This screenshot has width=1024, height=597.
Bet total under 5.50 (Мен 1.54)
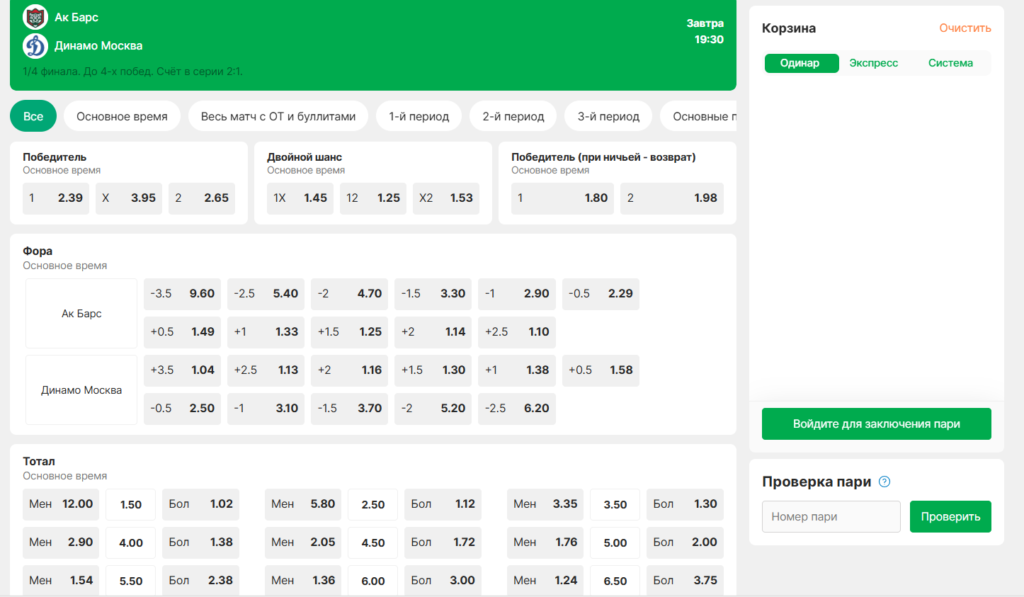(x=61, y=580)
